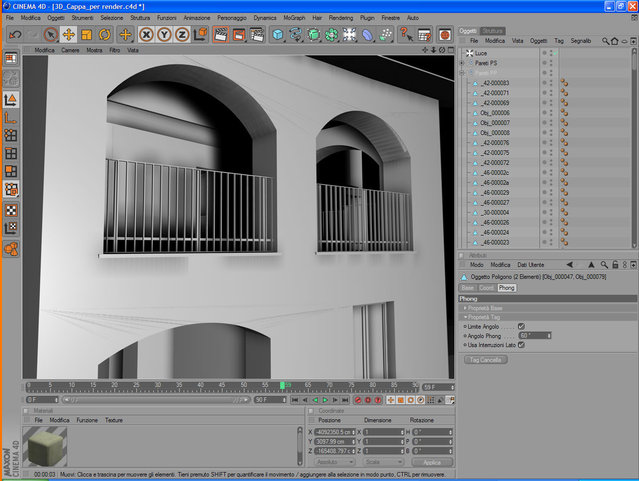The height and width of the screenshot is (481, 639).
Task: Activate the Rotate tool icon
Action: [104, 35]
